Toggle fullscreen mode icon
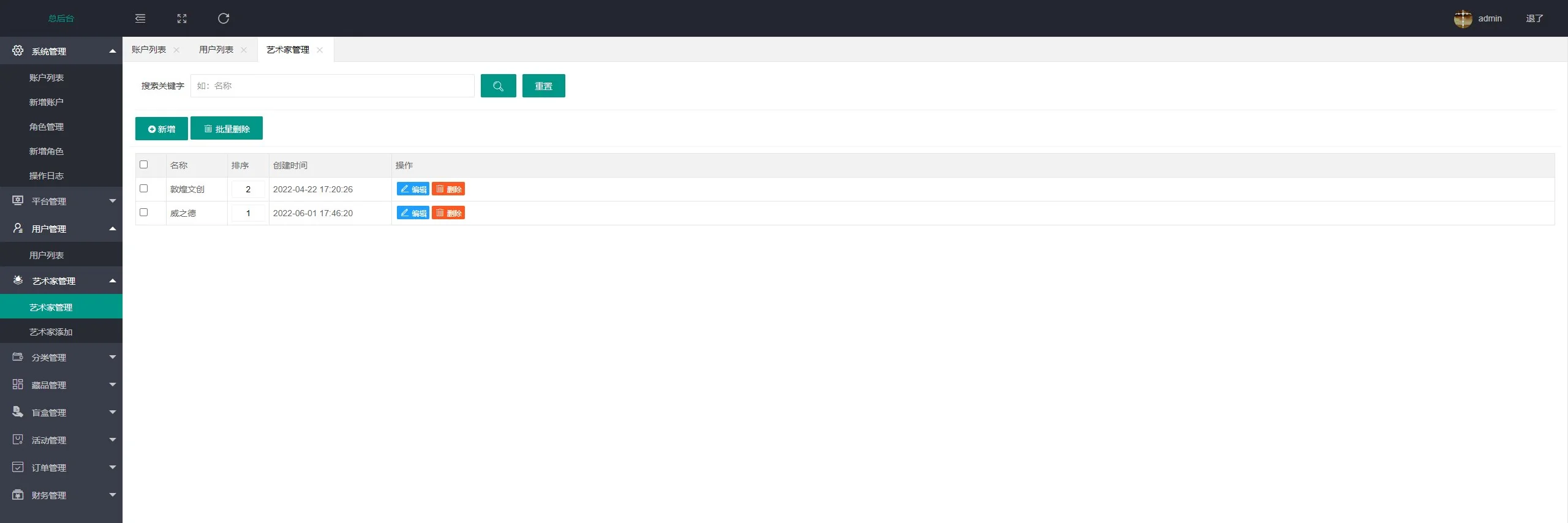The width and height of the screenshot is (1568, 523). 182,18
